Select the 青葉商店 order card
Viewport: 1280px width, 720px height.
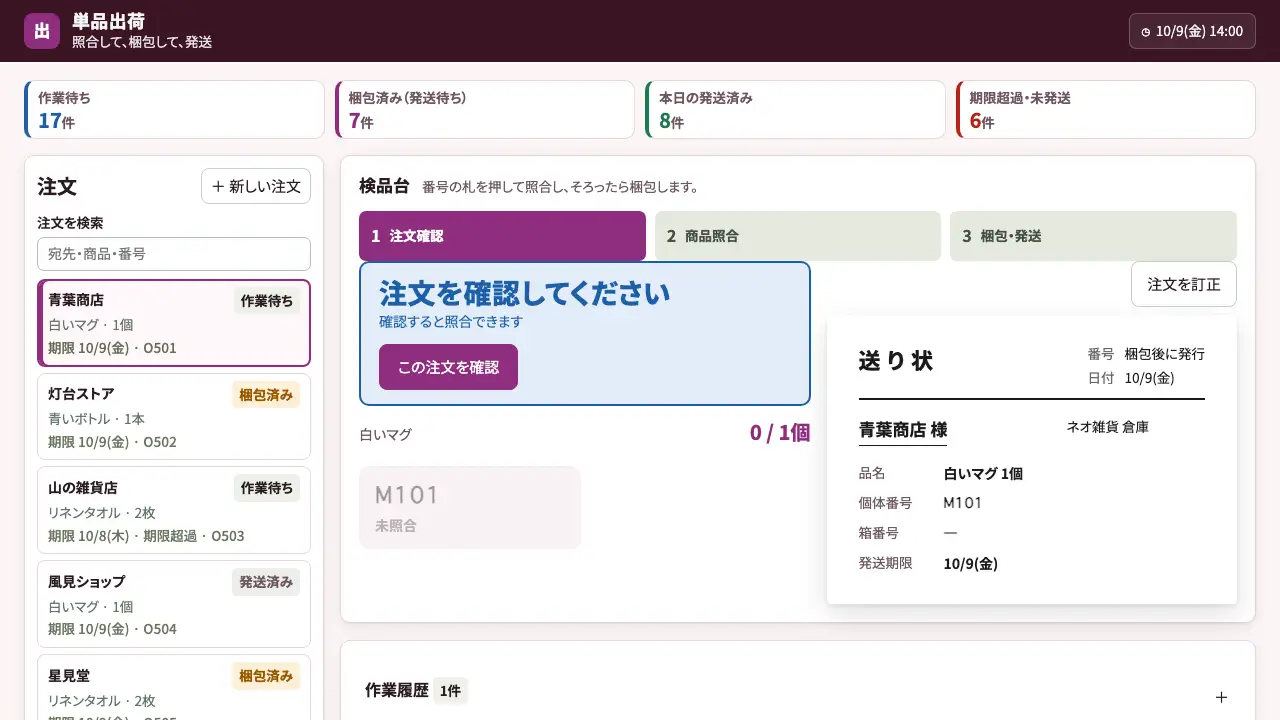(x=174, y=323)
